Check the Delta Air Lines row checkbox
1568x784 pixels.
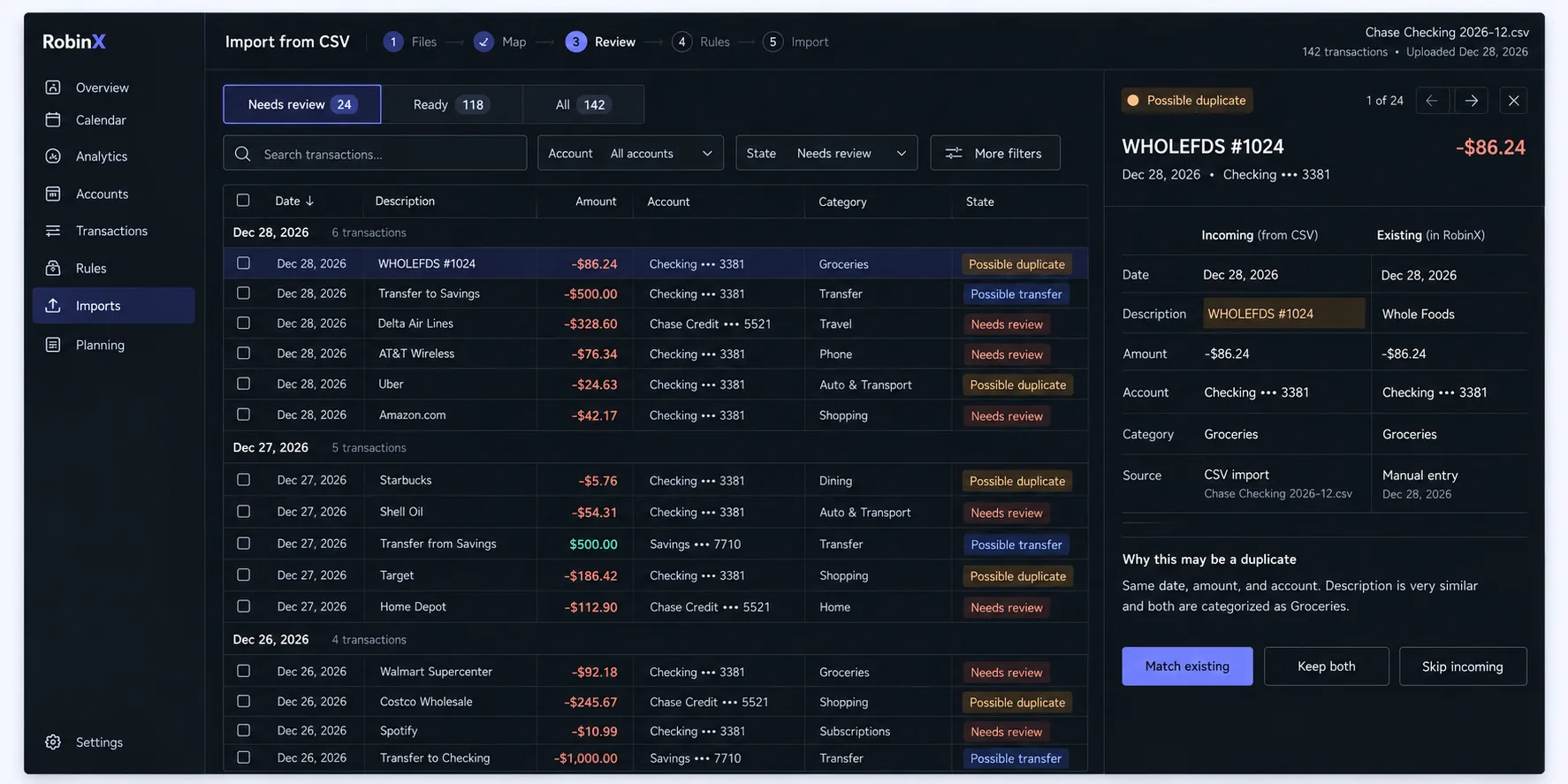[x=243, y=323]
